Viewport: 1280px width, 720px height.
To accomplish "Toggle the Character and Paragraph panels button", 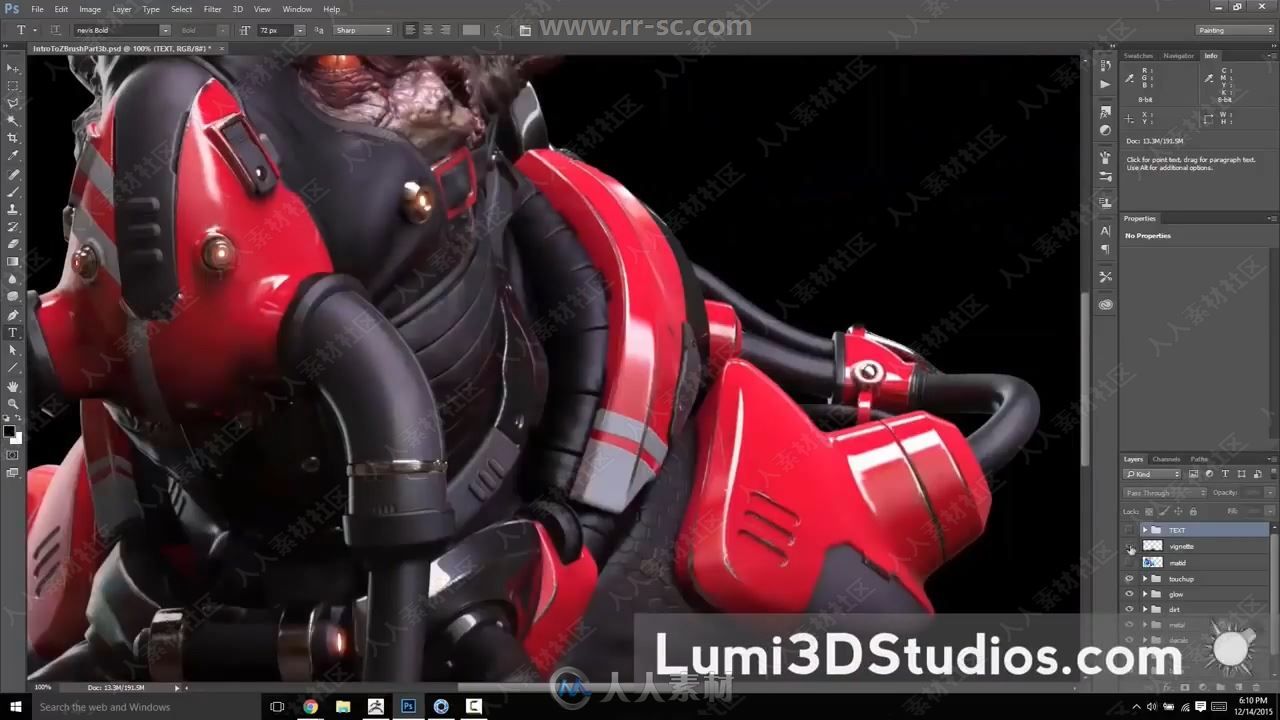I will (525, 31).
